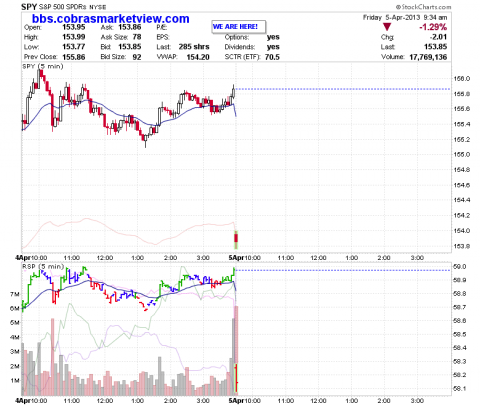Click the Low value 153.77
Viewport: 480px width, 406px height.
tap(73, 47)
